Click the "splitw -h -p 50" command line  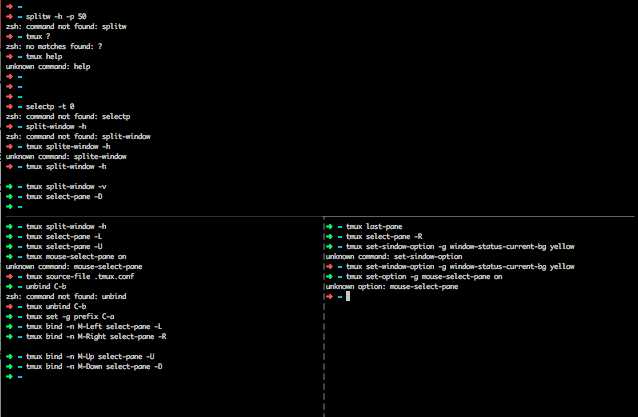tap(56, 16)
